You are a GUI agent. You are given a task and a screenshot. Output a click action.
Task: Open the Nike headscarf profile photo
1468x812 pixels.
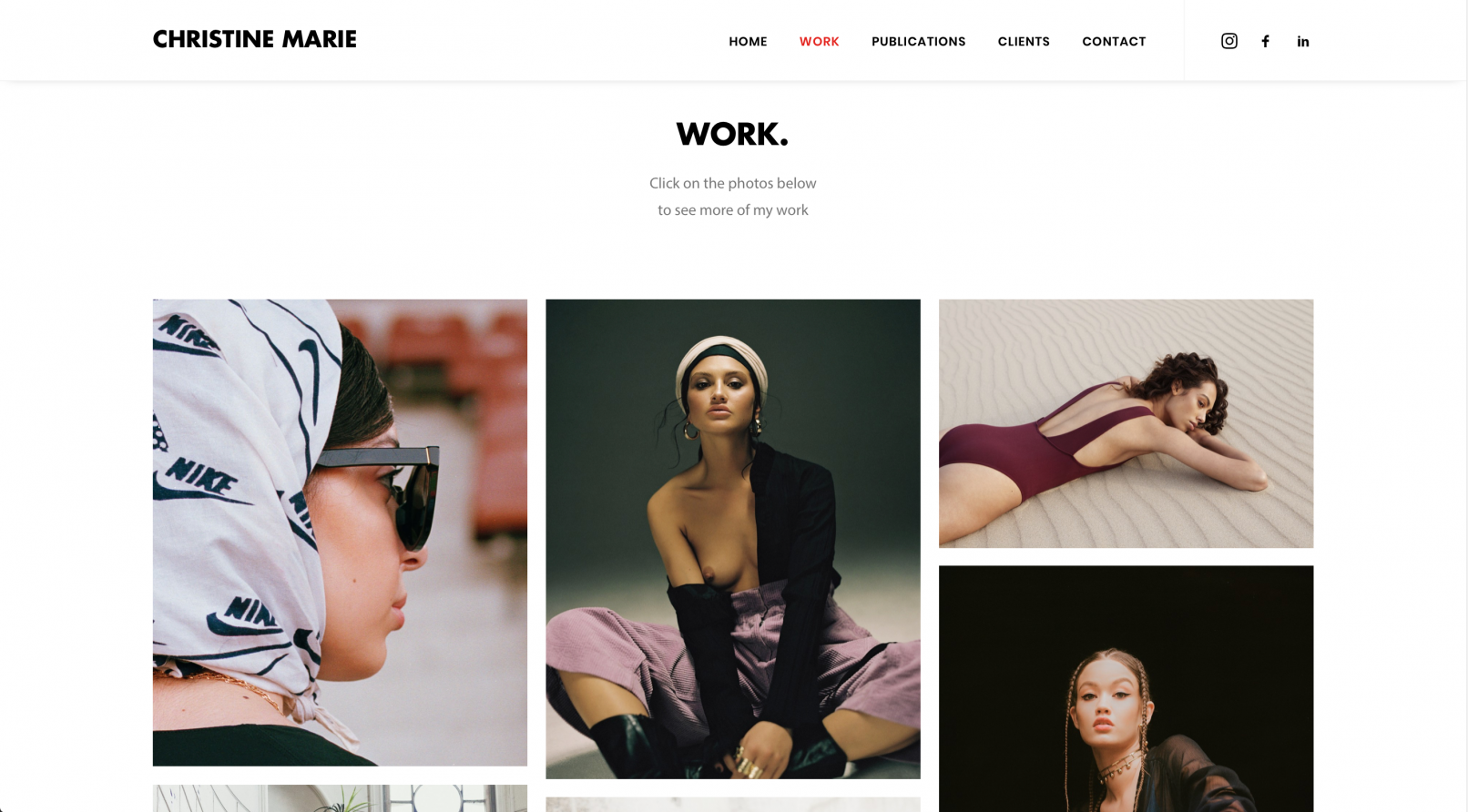tap(340, 533)
